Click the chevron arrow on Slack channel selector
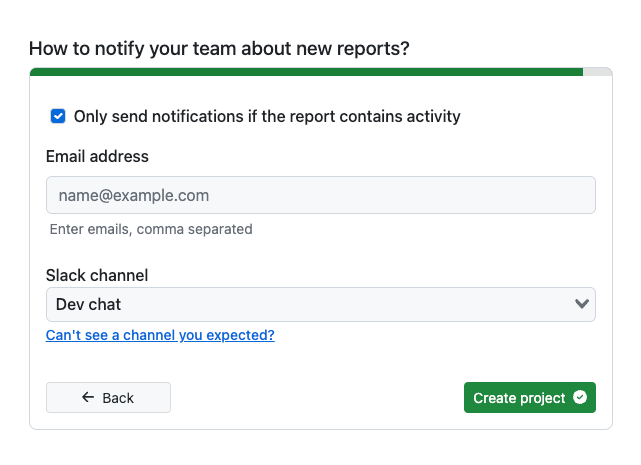The width and height of the screenshot is (641, 465). coord(581,304)
